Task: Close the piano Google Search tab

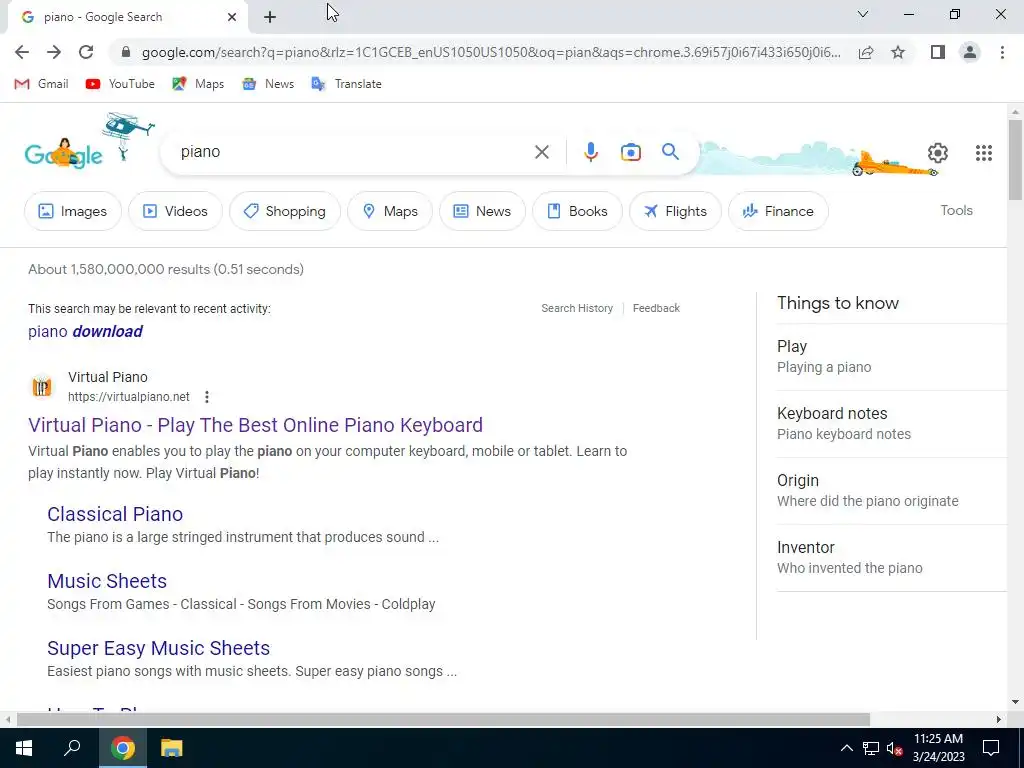Action: point(232,17)
